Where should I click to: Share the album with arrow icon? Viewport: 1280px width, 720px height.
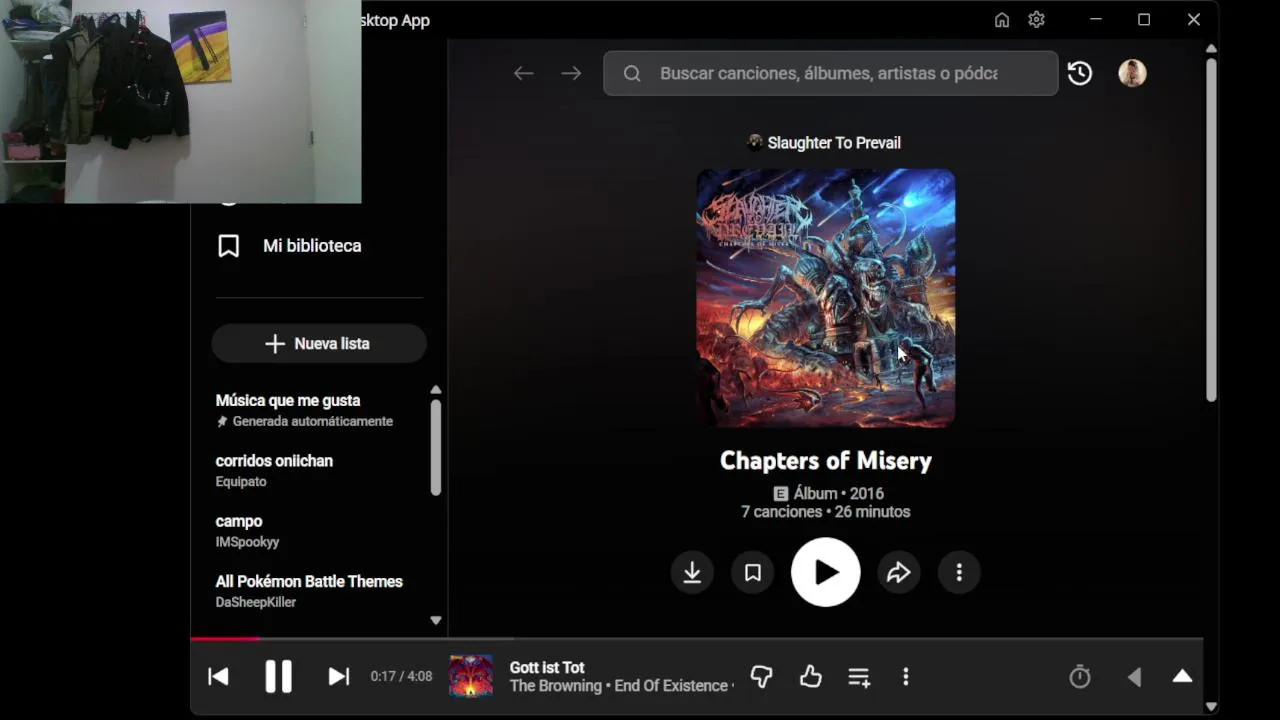pos(899,572)
